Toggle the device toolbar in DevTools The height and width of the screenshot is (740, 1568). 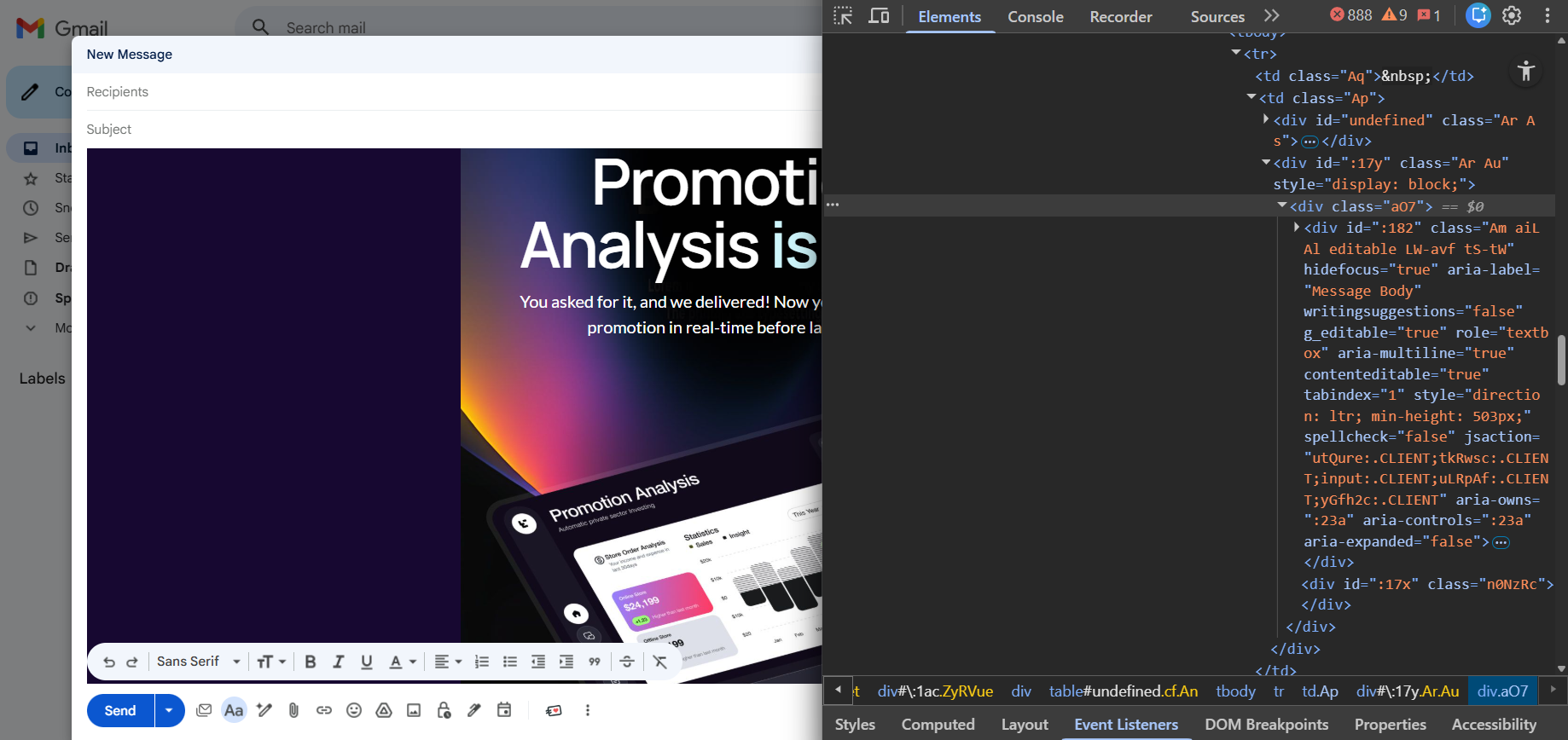[x=879, y=16]
